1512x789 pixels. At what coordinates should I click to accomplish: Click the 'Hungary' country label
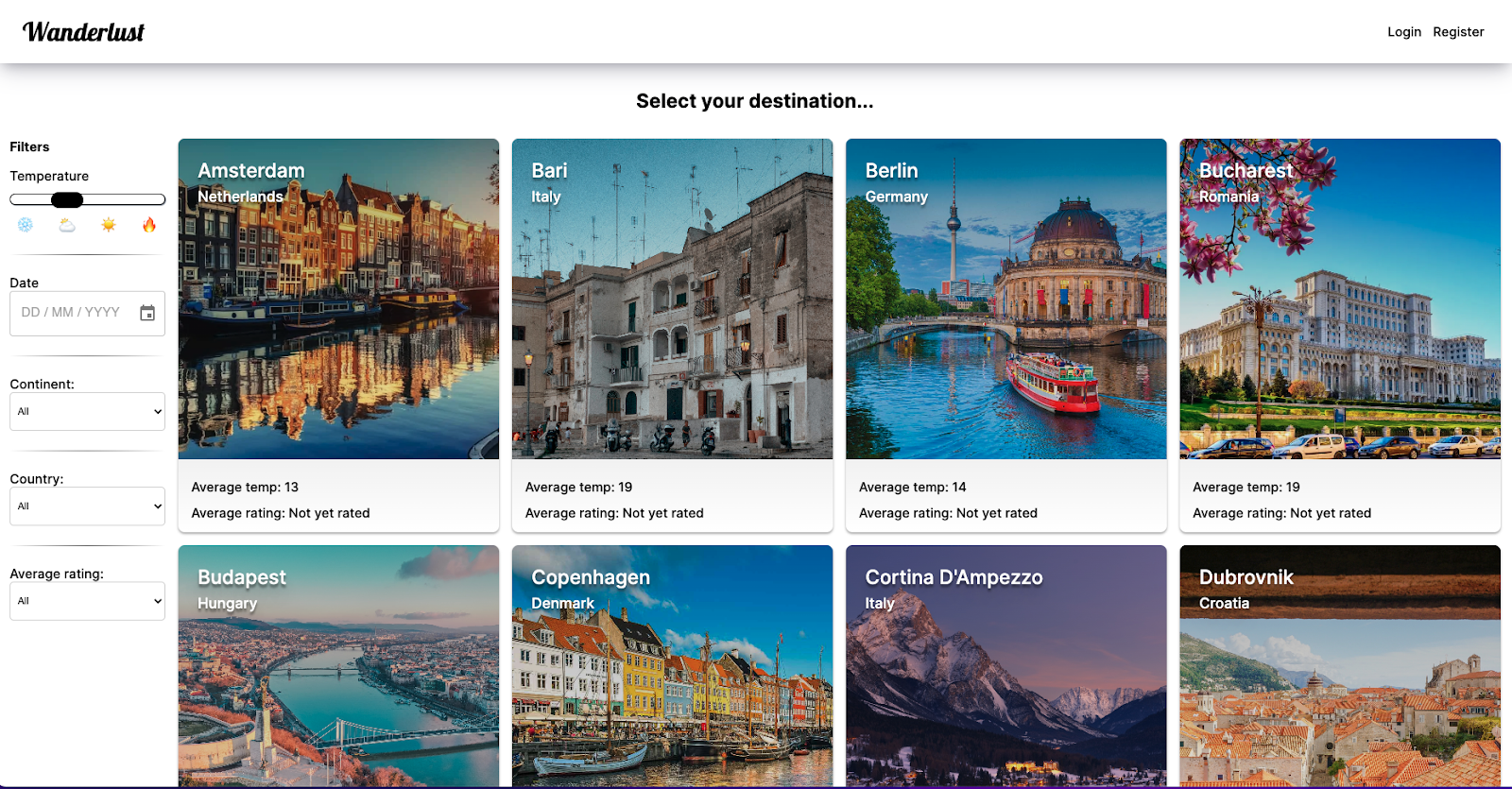(227, 603)
